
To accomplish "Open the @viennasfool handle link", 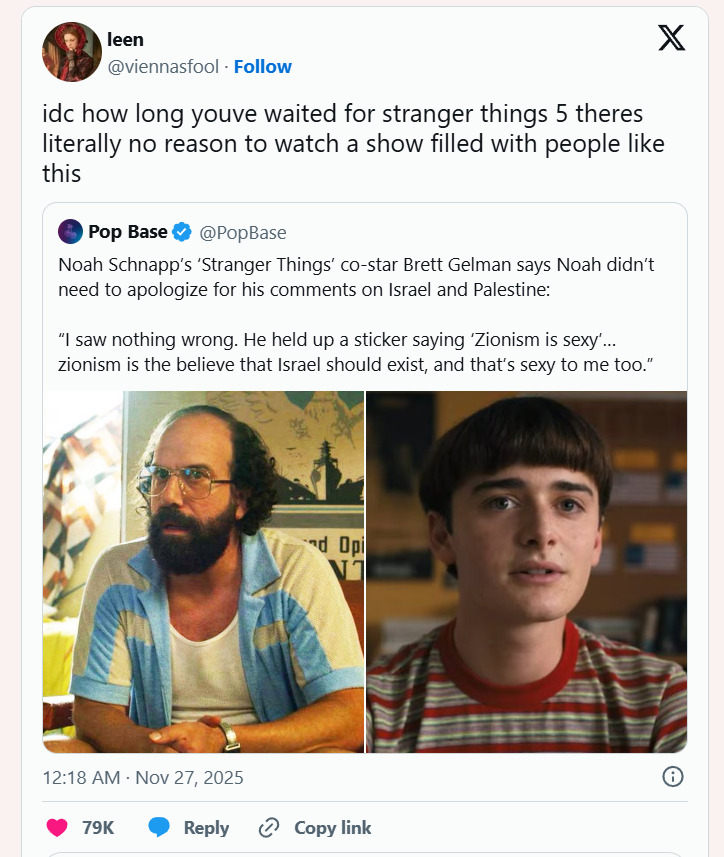I will coord(164,67).
